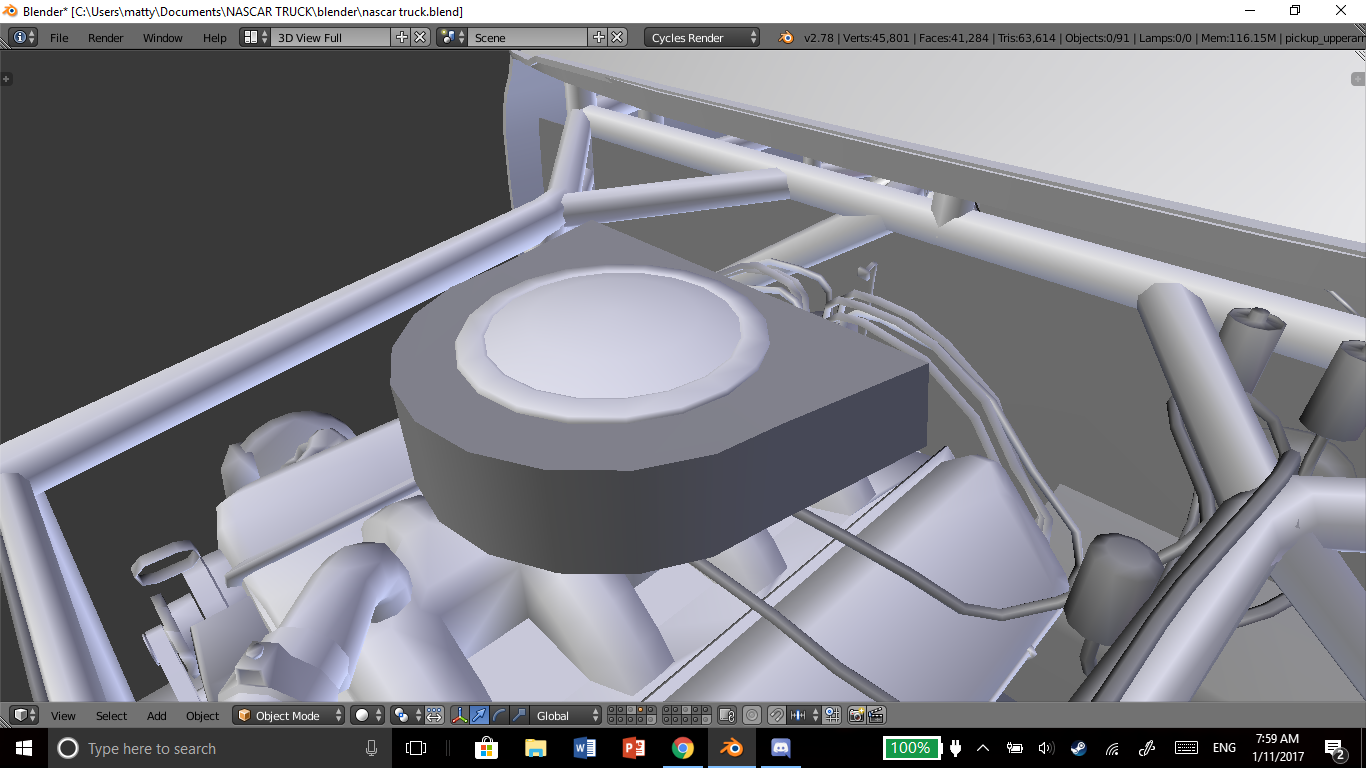
Task: Open Discord from the taskbar
Action: pos(781,747)
